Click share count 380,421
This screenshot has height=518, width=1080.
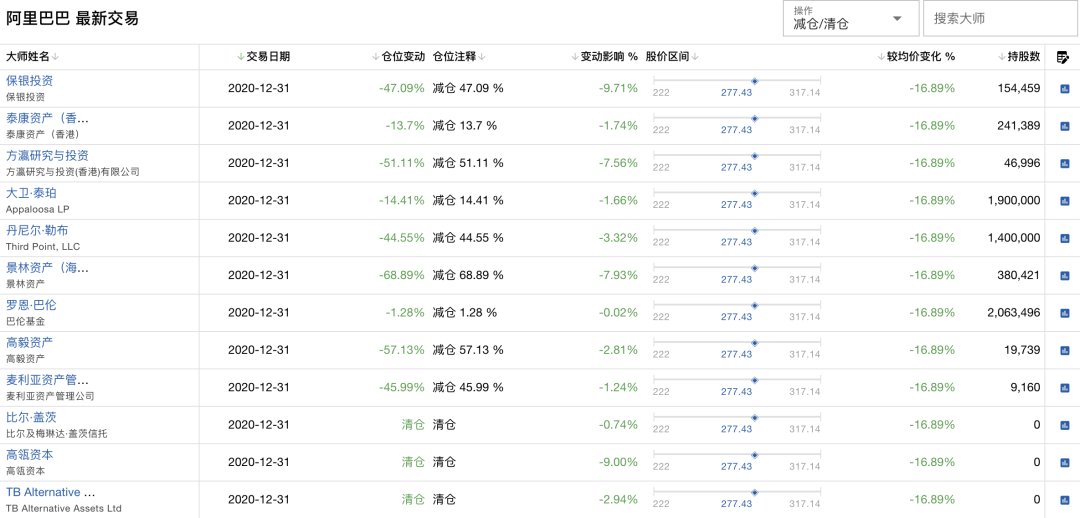[x=1019, y=276]
